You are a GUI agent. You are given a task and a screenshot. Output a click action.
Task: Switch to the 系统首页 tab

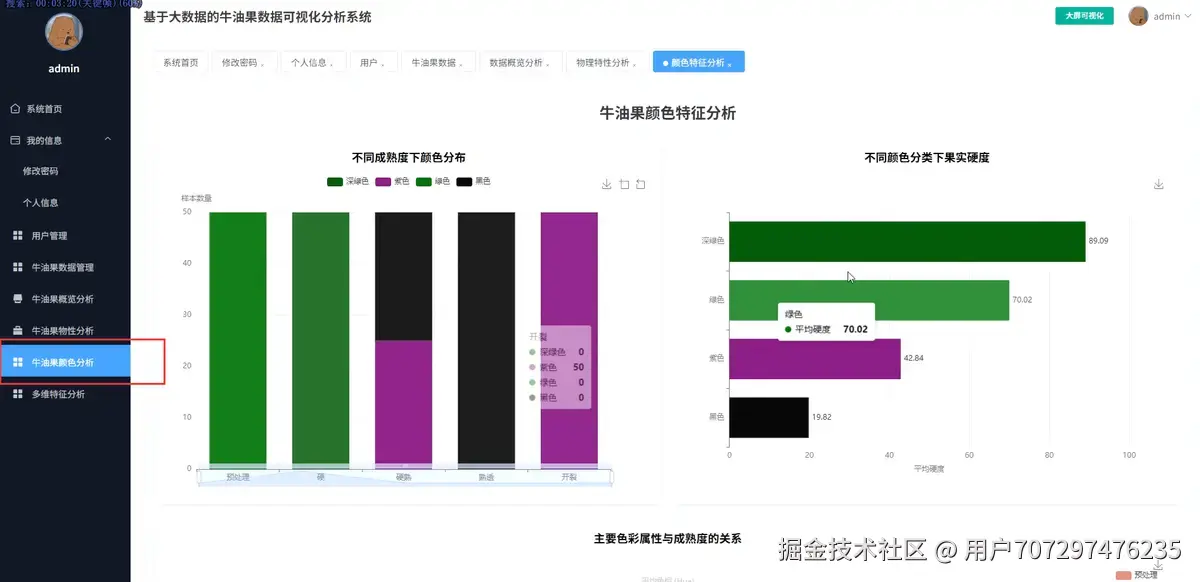[179, 61]
